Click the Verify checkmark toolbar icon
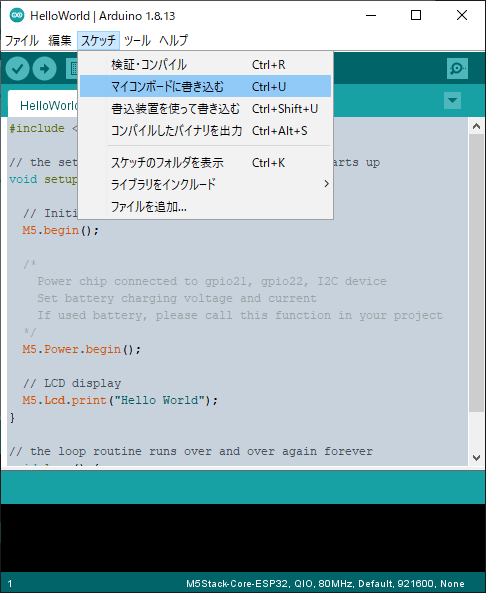 (x=17, y=68)
